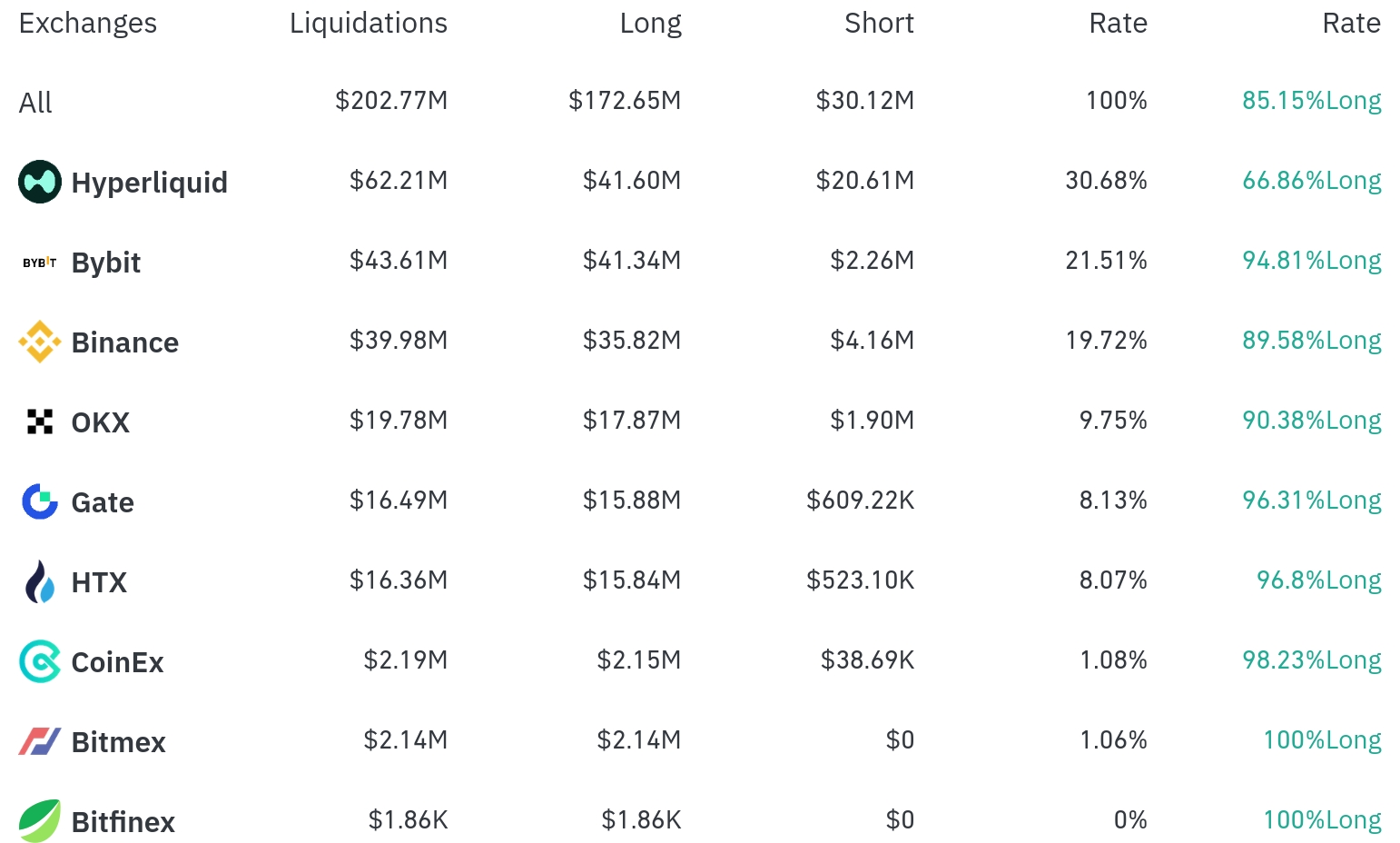Click Bybit's $43.61M liquidations value
Viewport: 1400px width, 843px height.
pyautogui.click(x=399, y=261)
